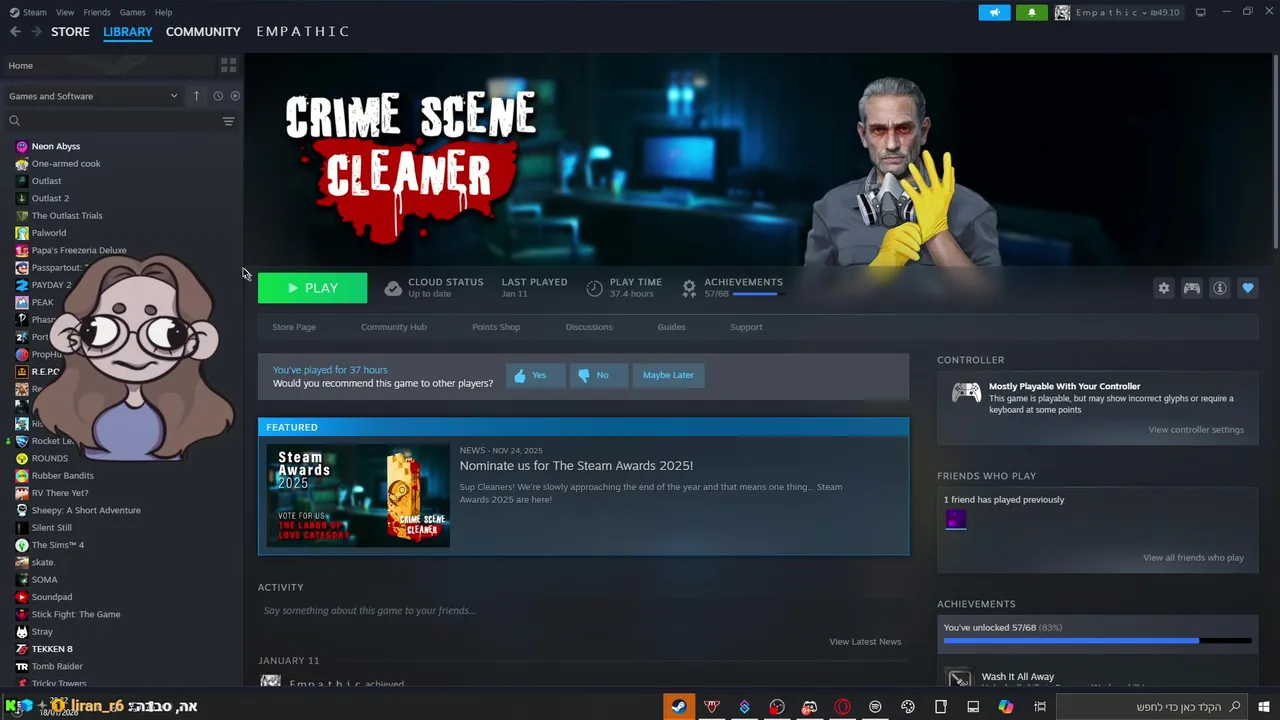Screen dimensions: 1280x720
Task: Open View all friends who play
Action: (x=1193, y=558)
